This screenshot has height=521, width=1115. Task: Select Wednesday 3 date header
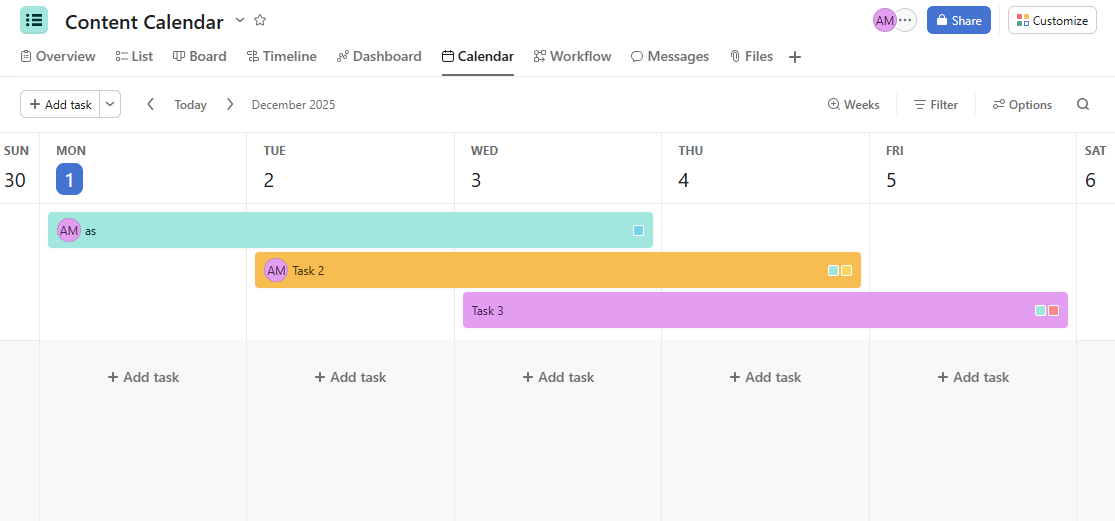(x=476, y=180)
